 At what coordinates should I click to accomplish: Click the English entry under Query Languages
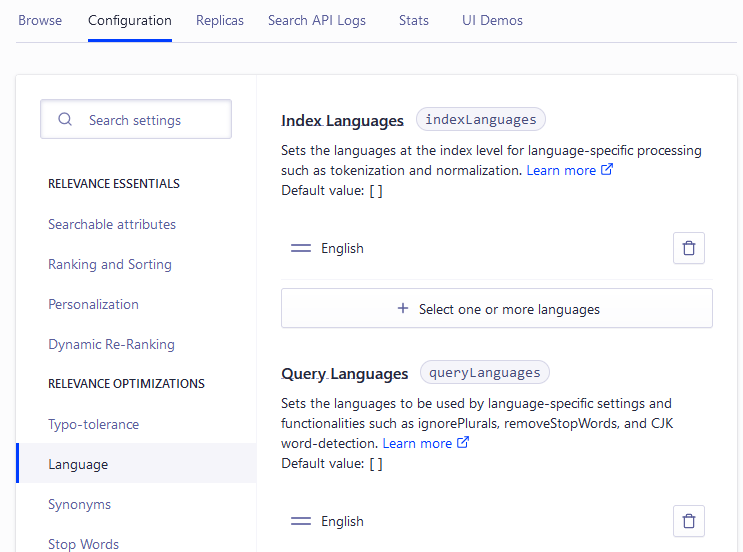[x=342, y=521]
